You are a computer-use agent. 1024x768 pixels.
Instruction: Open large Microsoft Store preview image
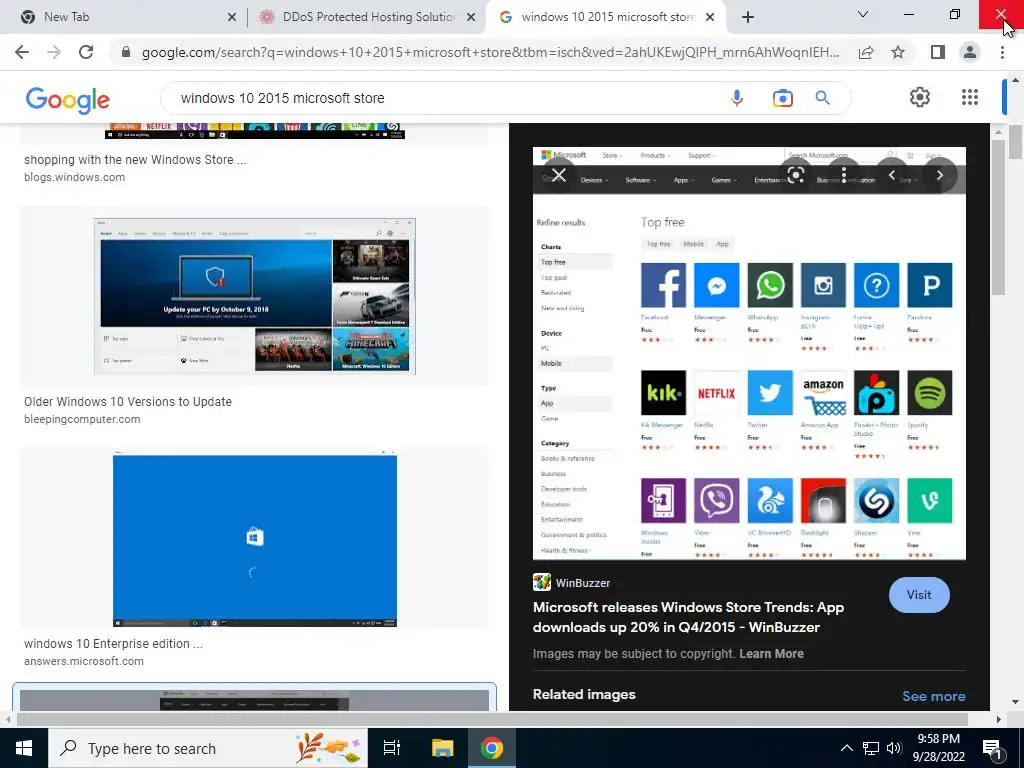pyautogui.click(x=749, y=353)
